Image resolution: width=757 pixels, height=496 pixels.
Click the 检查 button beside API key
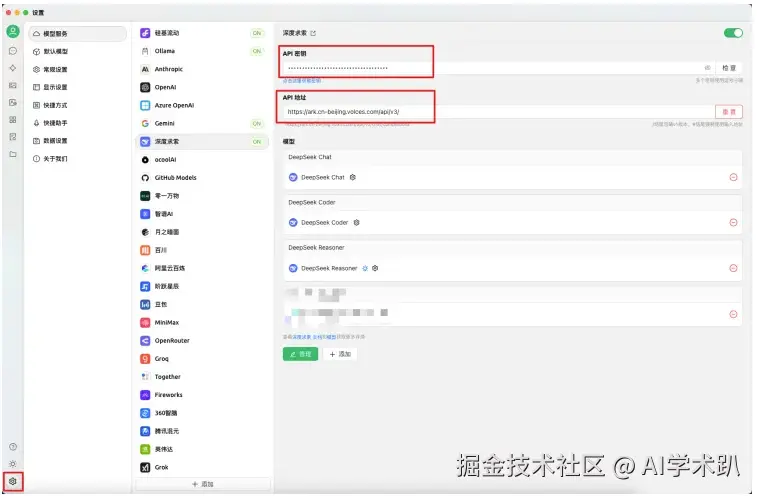(729, 68)
